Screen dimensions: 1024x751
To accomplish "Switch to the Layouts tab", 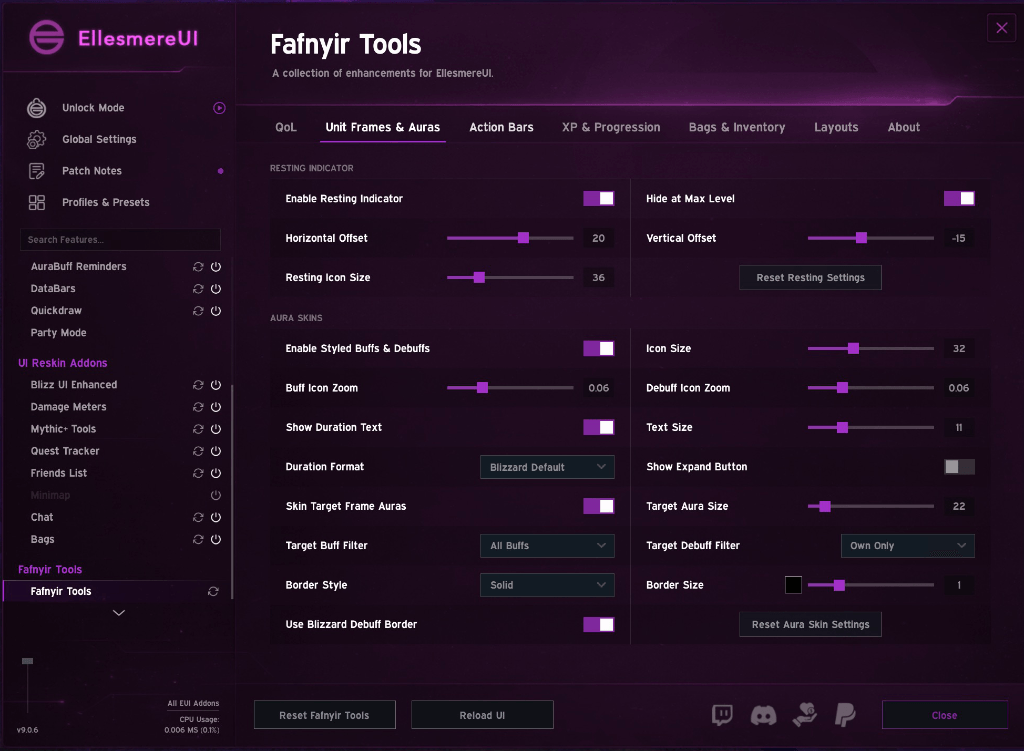I will tap(836, 127).
